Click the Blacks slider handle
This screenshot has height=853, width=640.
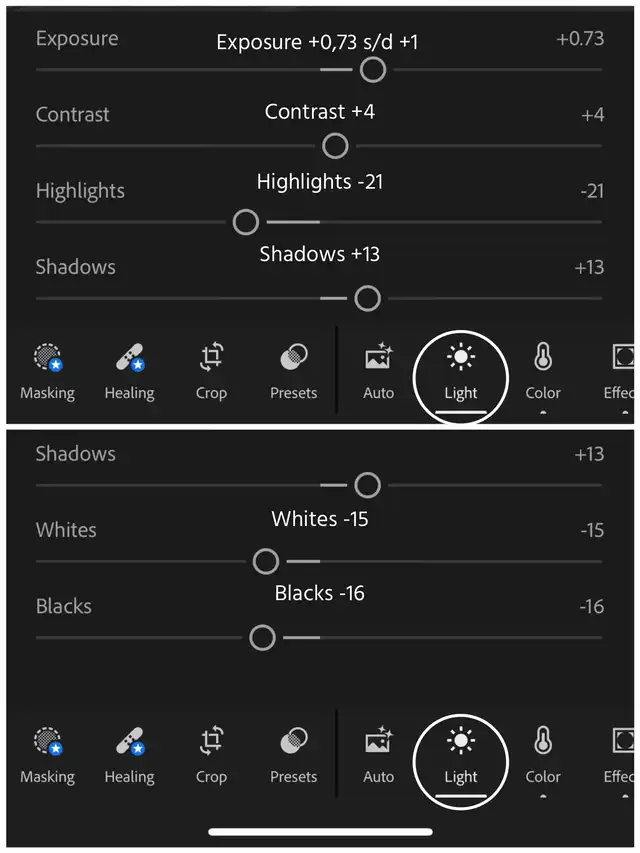(262, 637)
